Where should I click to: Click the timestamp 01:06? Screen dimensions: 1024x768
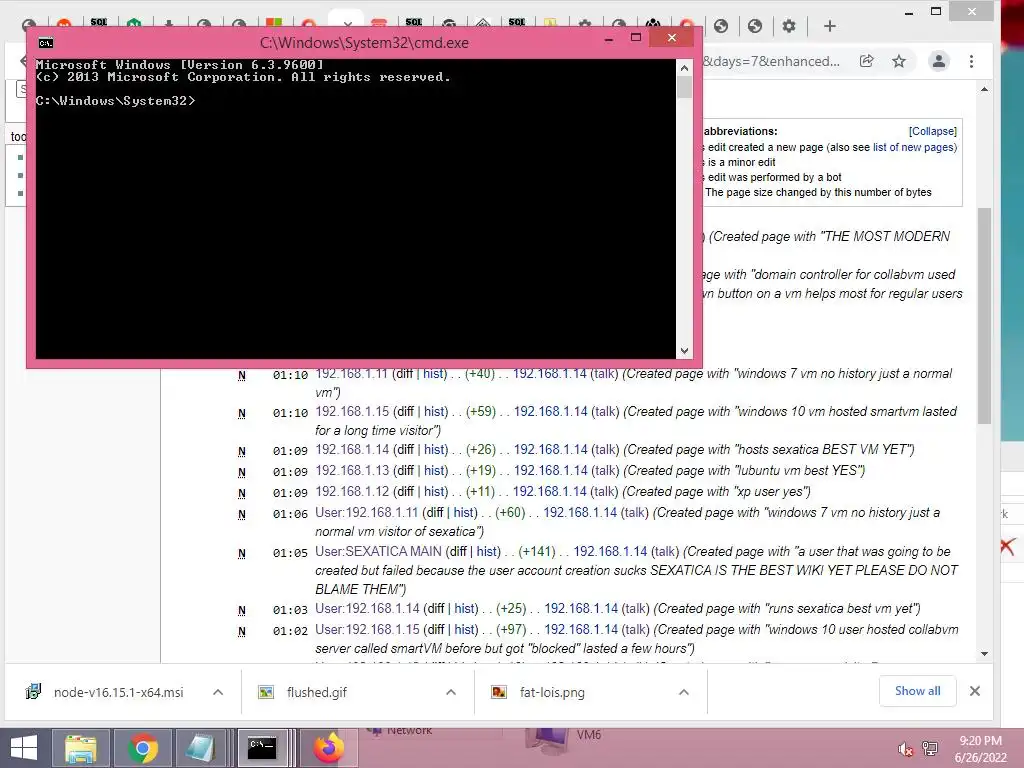point(290,515)
